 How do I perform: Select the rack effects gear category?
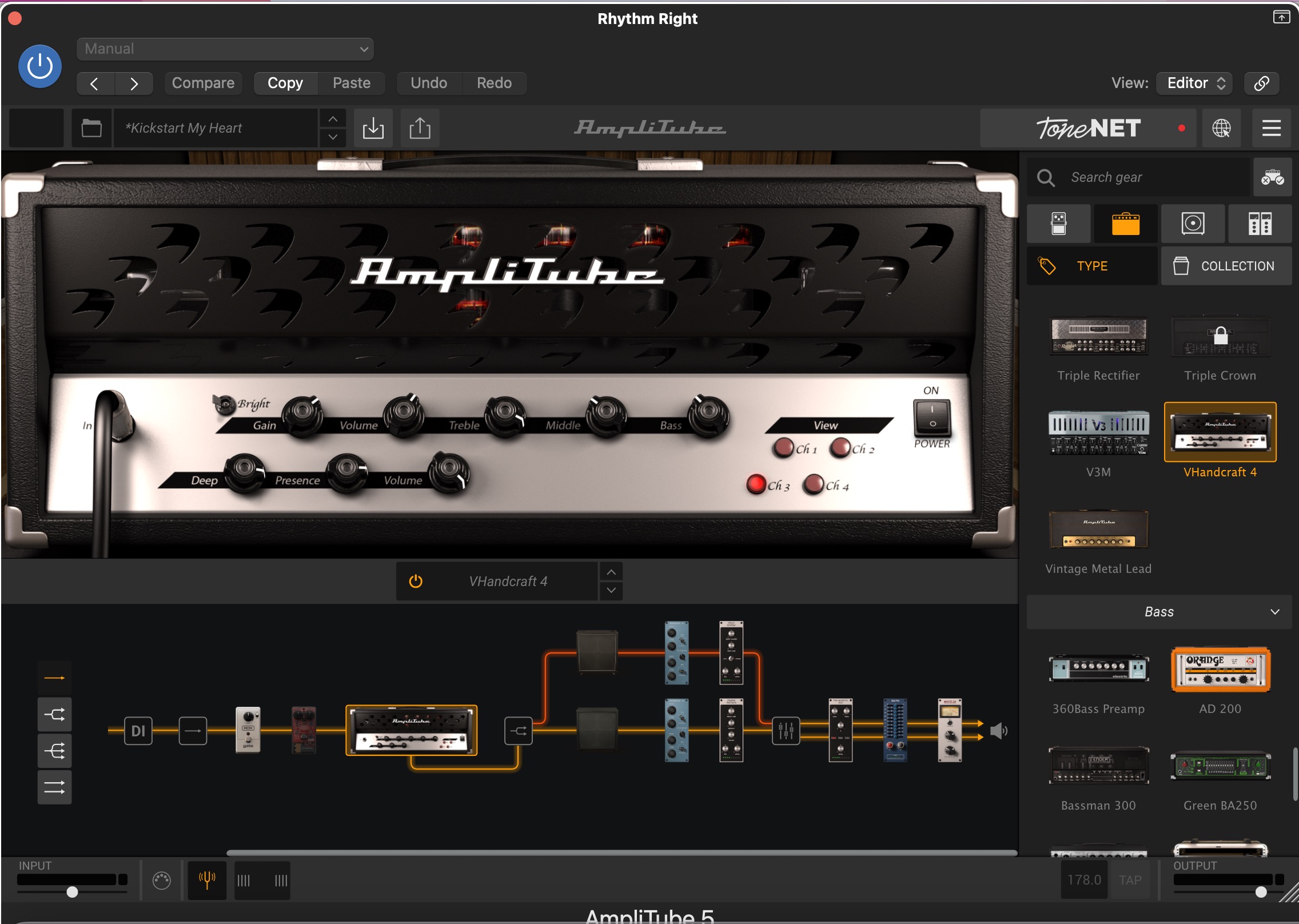1260,224
